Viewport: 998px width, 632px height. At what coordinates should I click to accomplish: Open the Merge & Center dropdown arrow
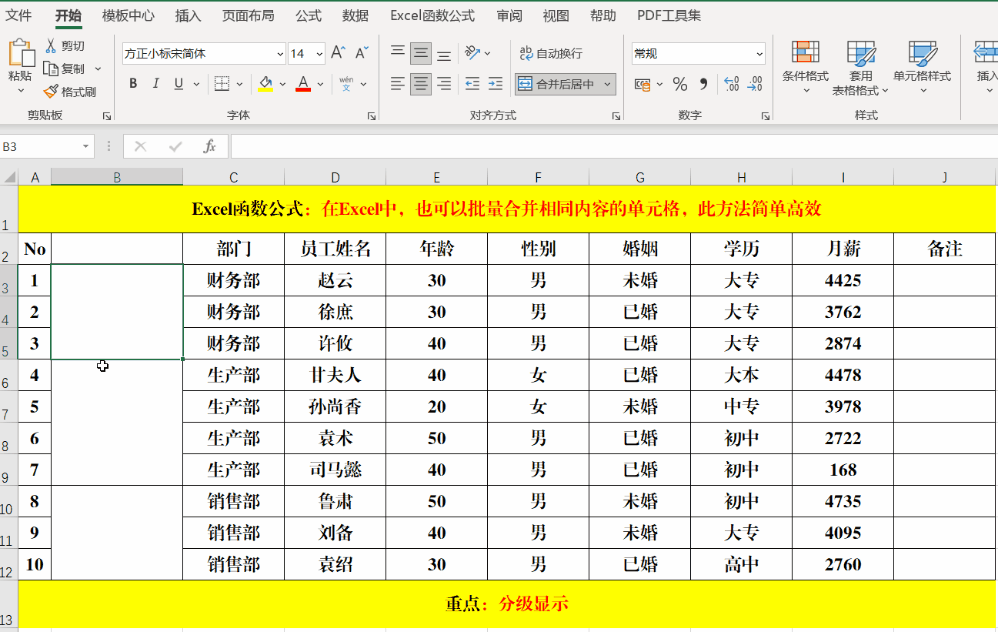(608, 84)
